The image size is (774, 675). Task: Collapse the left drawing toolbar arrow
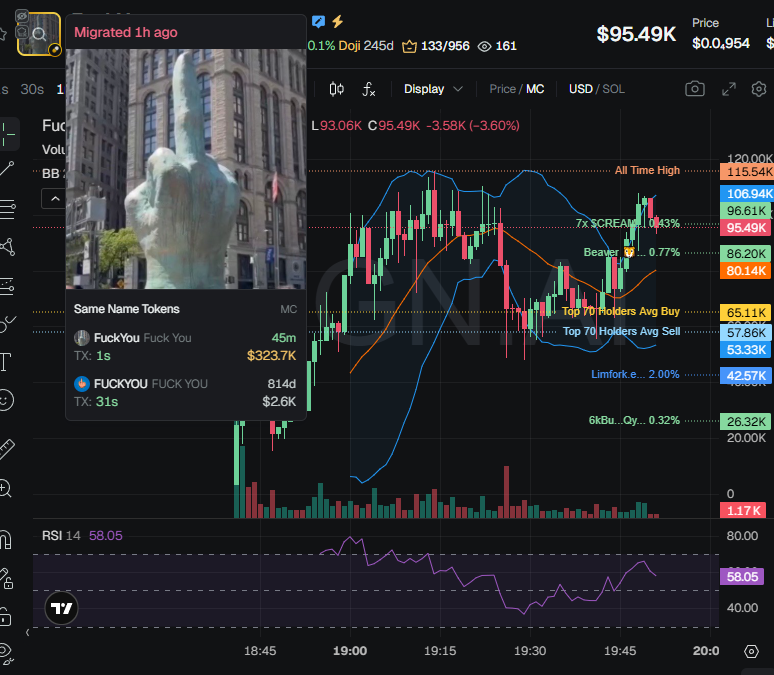28,633
